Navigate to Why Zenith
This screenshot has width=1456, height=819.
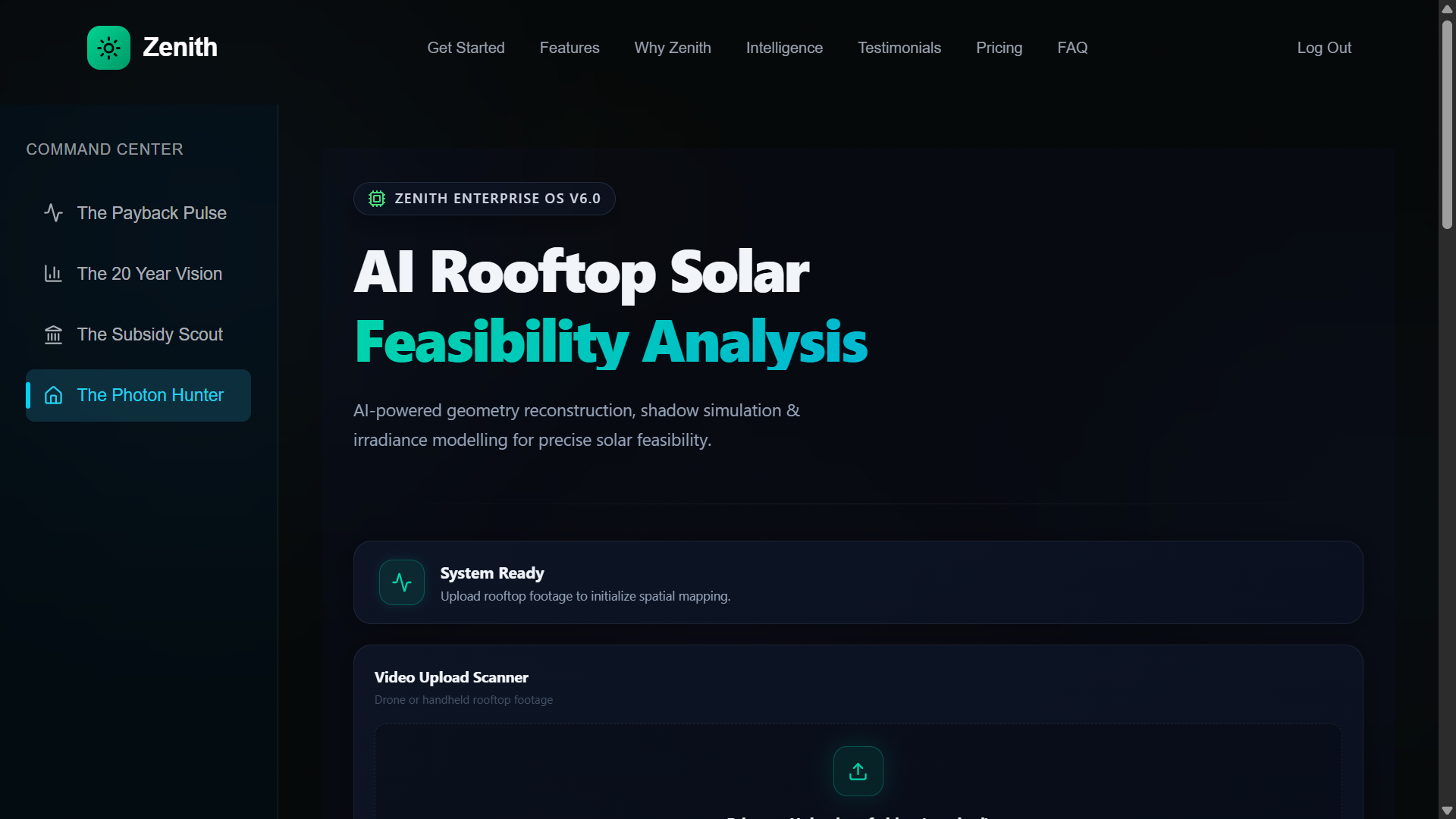673,48
